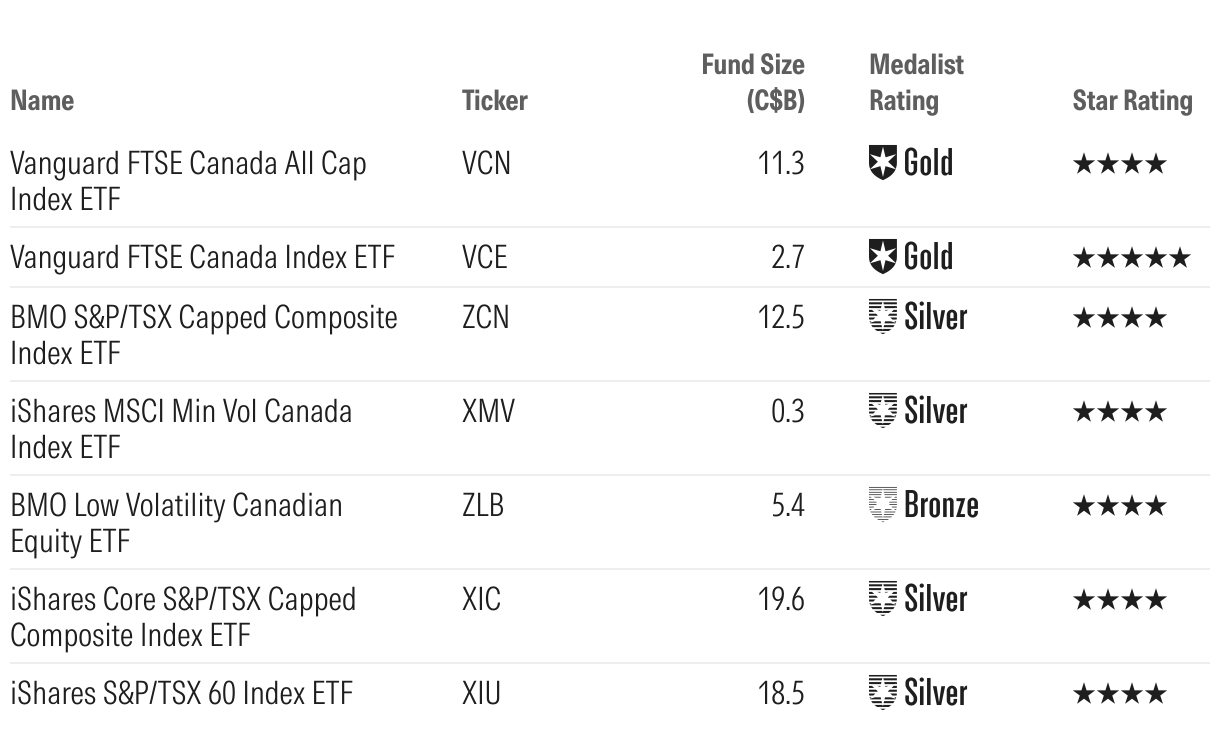Open BMO S&P/TSX Capped Composite Index ETF
The height and width of the screenshot is (732, 1220).
(203, 334)
